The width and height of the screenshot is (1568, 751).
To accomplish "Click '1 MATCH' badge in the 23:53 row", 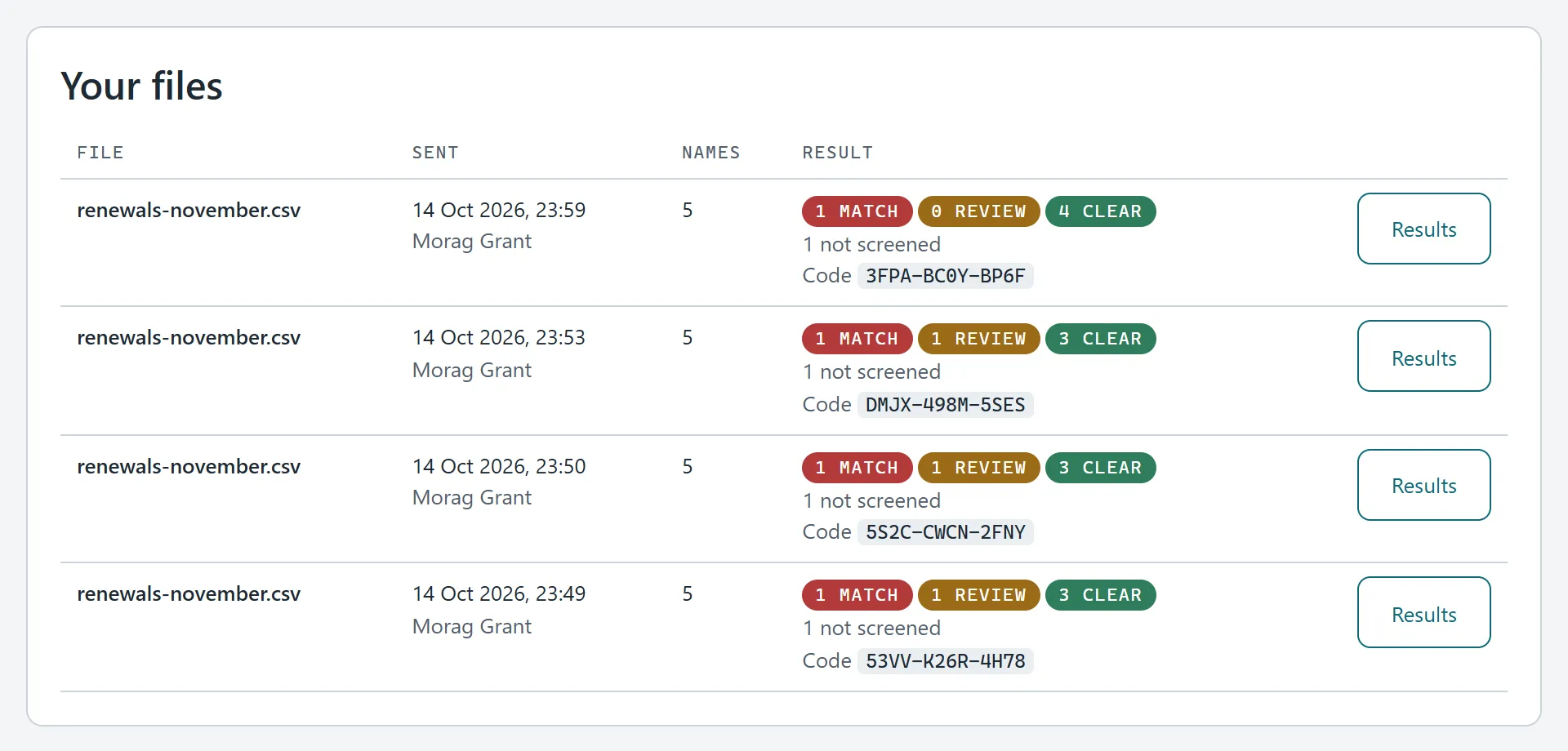I will point(857,339).
